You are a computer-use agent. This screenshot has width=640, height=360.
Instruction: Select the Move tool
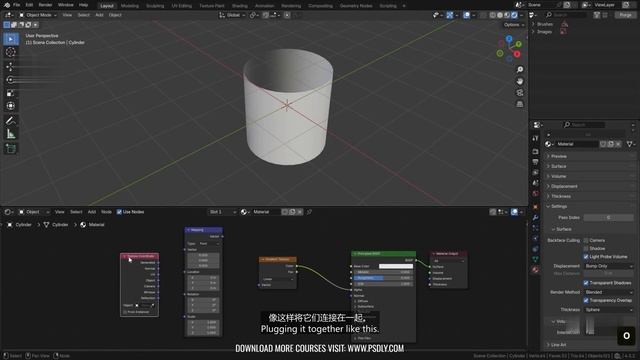[11, 66]
